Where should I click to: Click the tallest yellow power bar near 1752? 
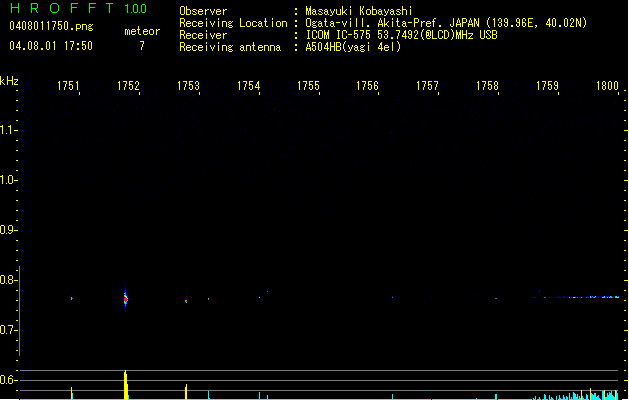pyautogui.click(x=126, y=385)
